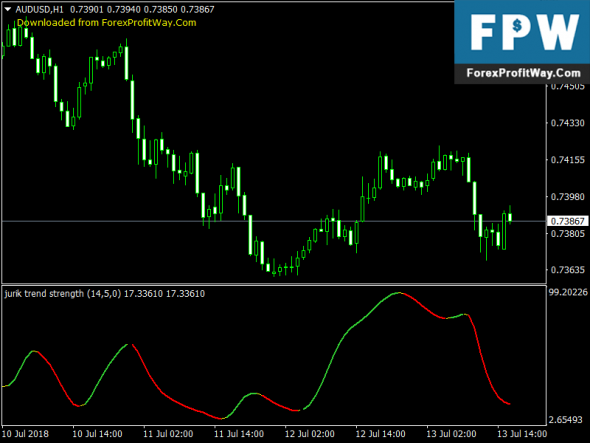590x443 pixels.
Task: Click the 13 Jul 02:00 time label
Action: 451,434
